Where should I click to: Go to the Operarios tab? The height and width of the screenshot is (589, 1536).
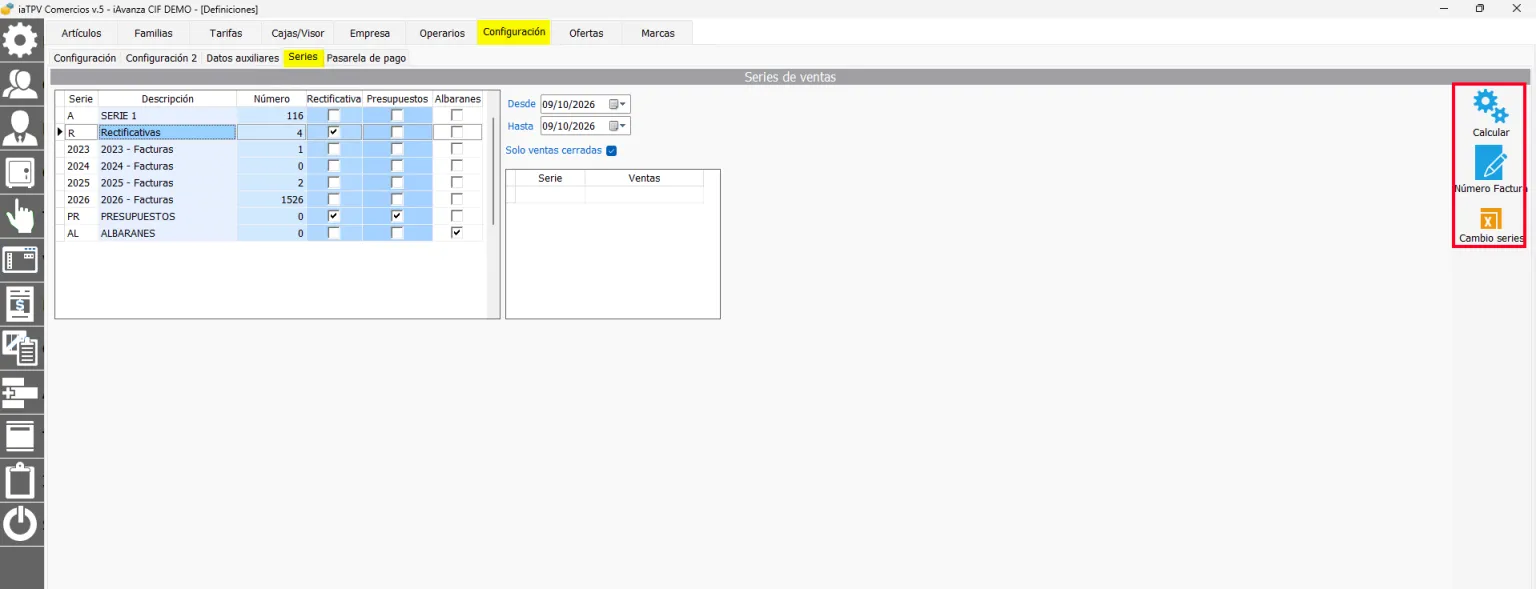tap(442, 33)
